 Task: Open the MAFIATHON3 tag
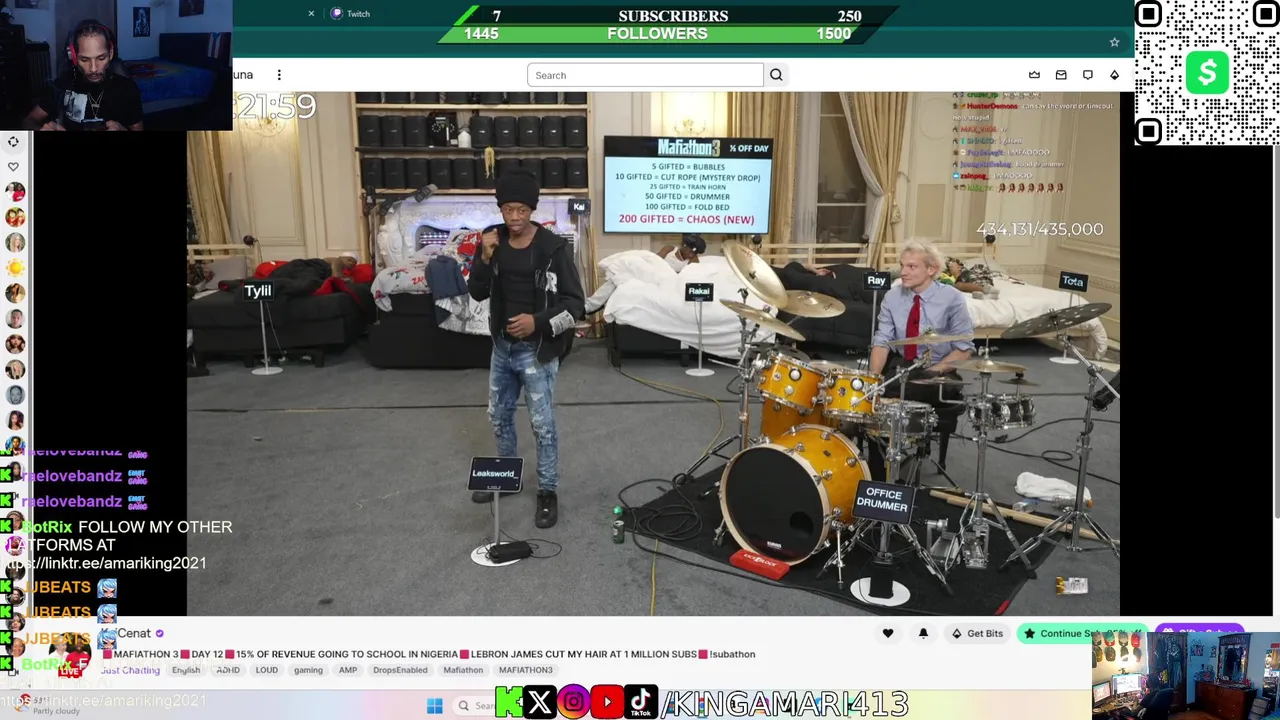[526, 670]
